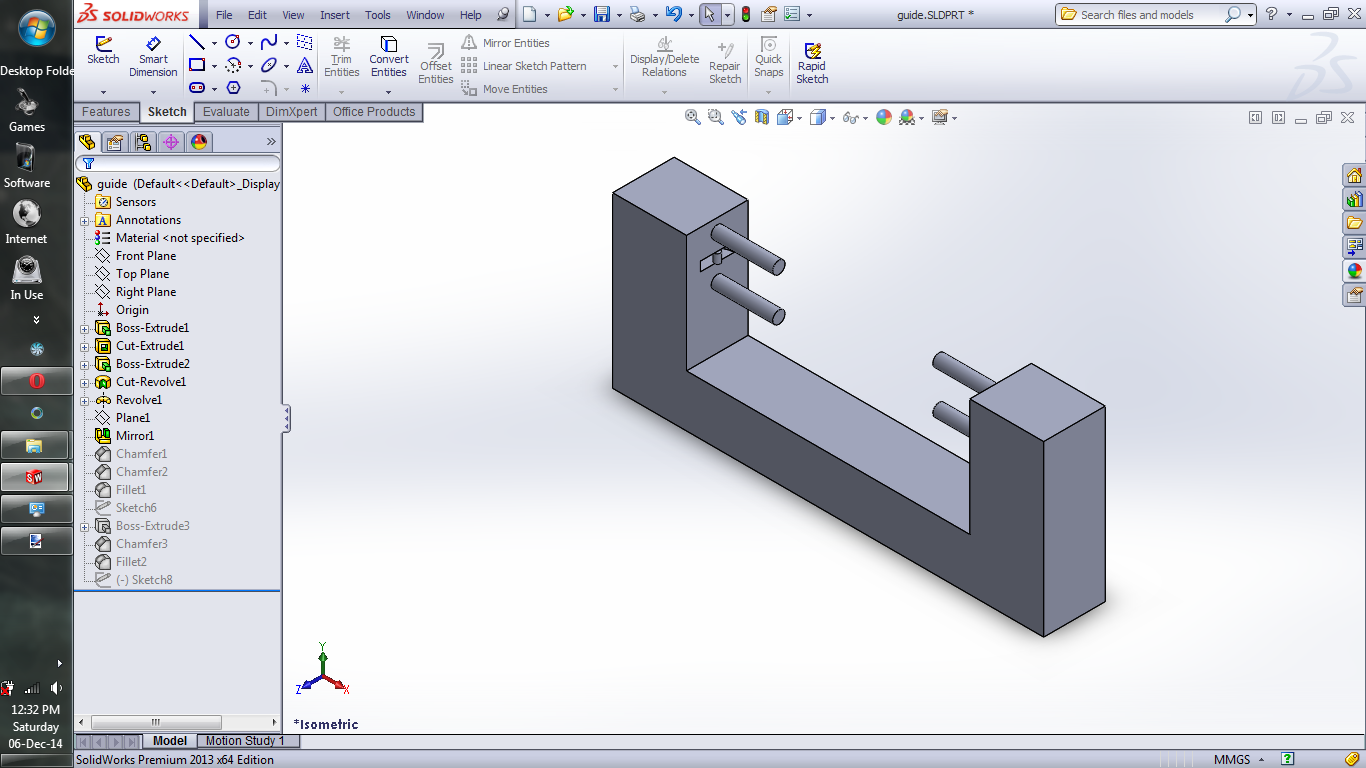Select the Point sketch tool
1366x768 pixels.
pos(305,88)
